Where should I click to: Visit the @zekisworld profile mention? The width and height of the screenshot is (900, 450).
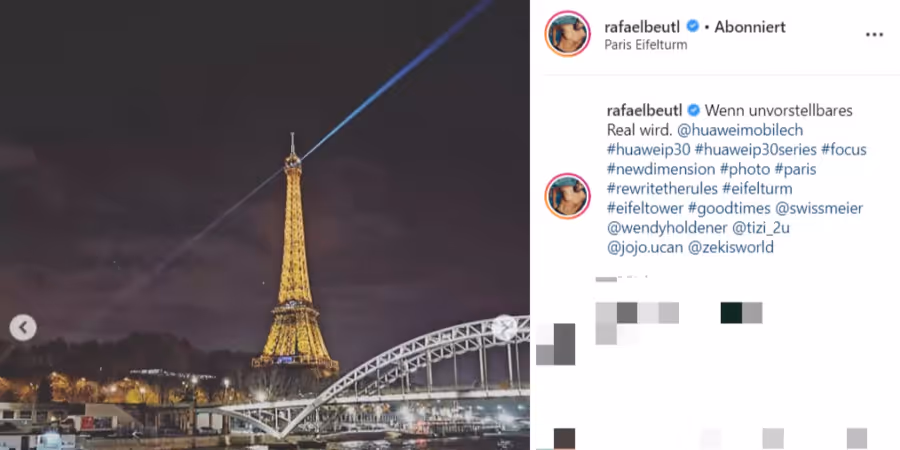click(731, 247)
